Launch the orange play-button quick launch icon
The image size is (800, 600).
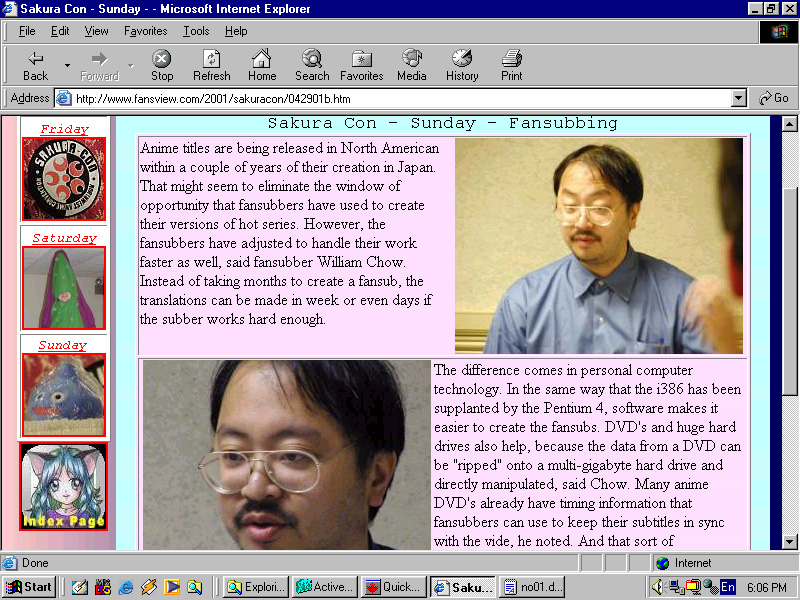tap(172, 587)
